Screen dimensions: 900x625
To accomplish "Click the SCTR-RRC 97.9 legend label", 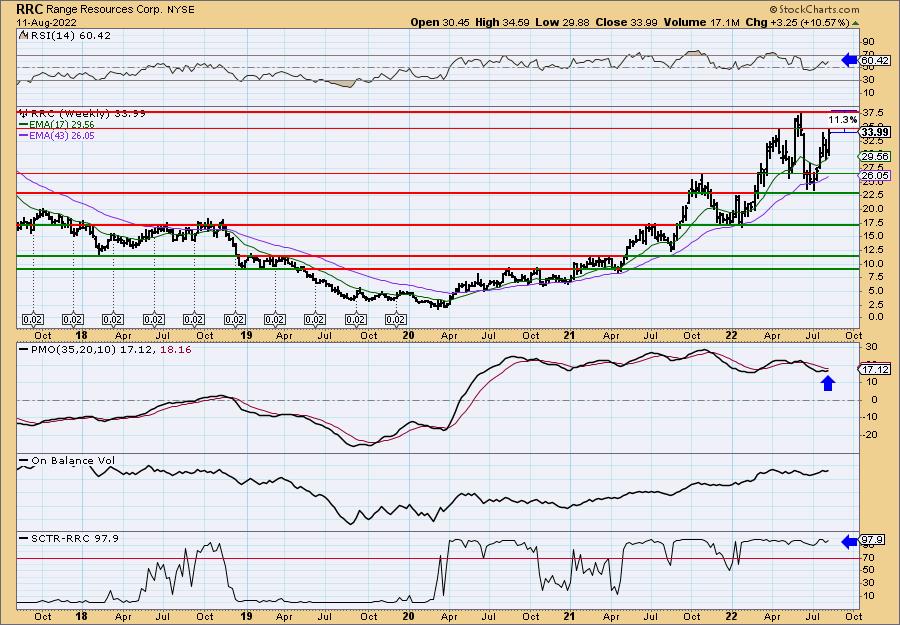I will click(x=75, y=538).
